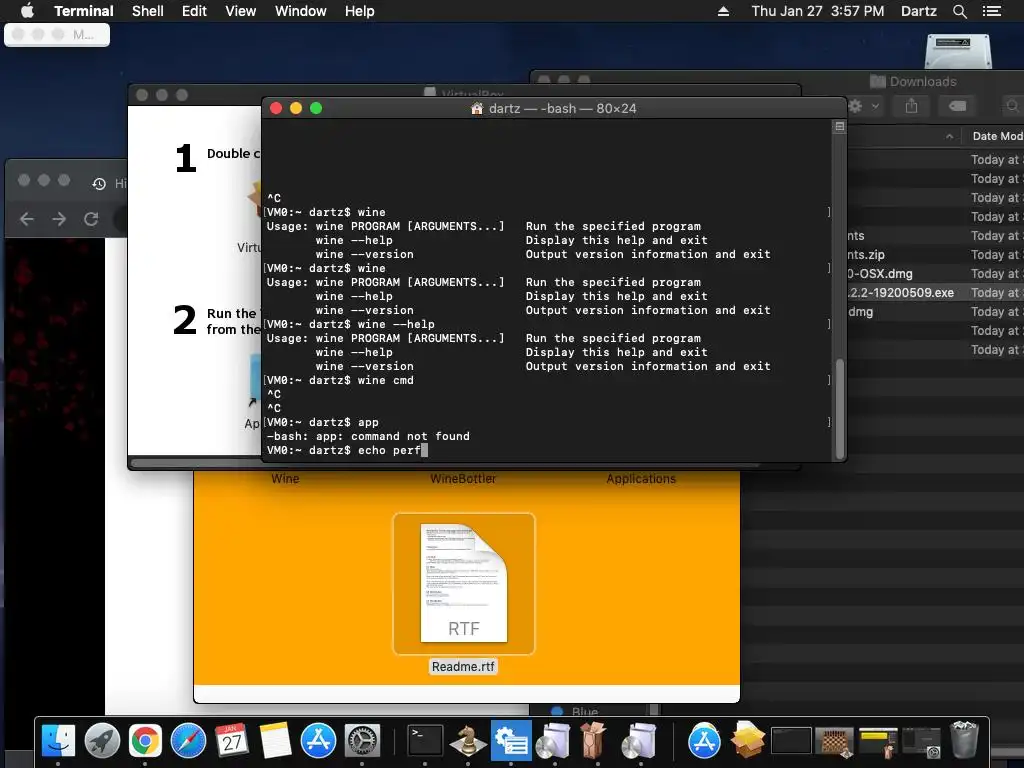The width and height of the screenshot is (1024, 768).
Task: Open the Chess app in Dock
Action: (468, 741)
